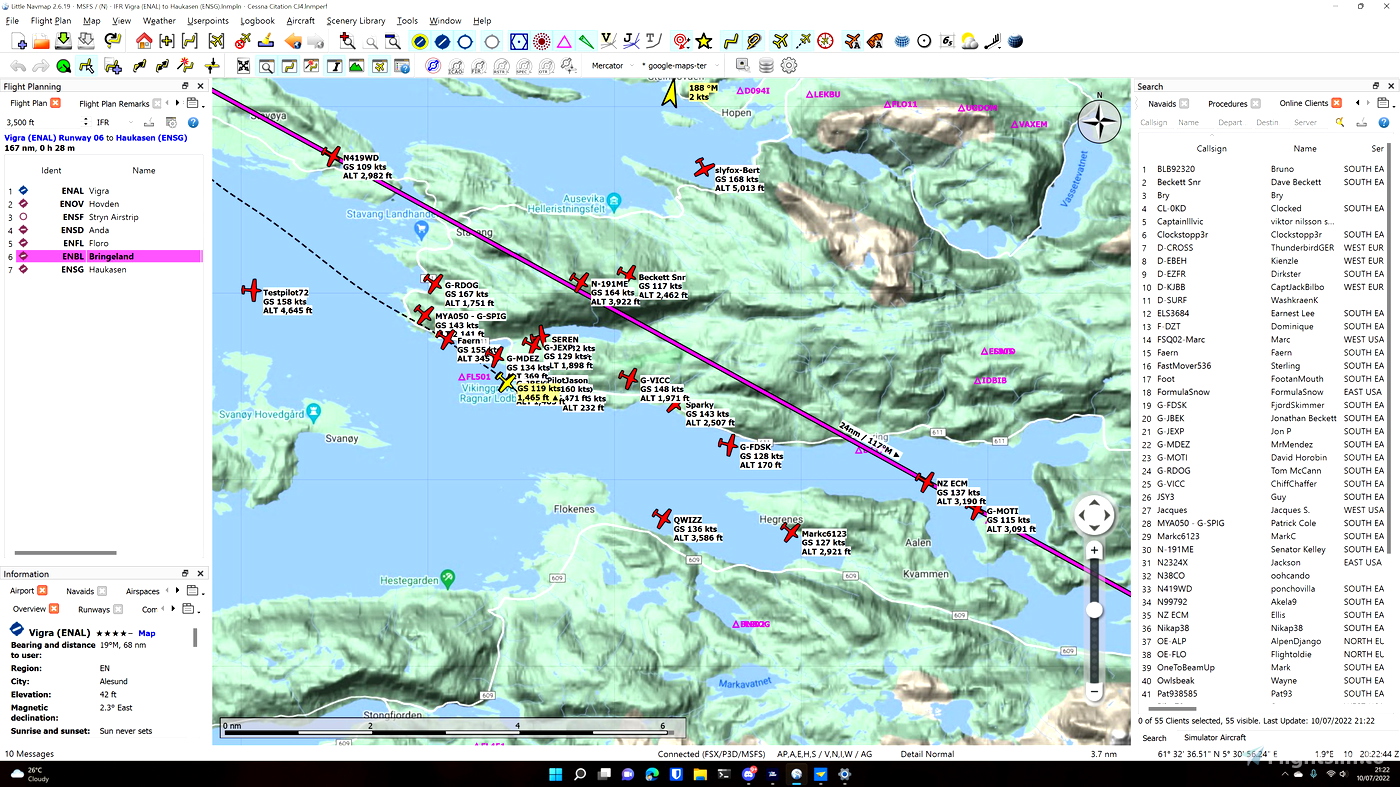Open the Scenery Library menu
This screenshot has width=1400, height=787.
tap(356, 20)
